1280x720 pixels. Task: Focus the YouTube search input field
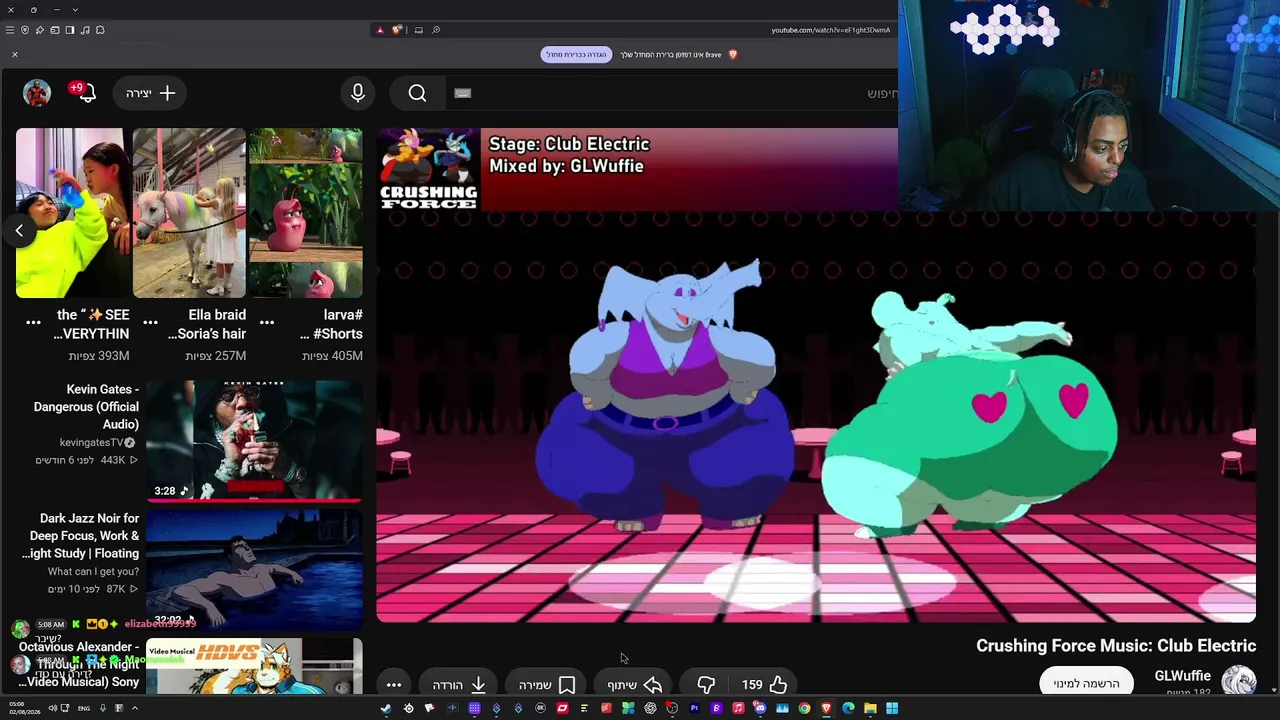pyautogui.click(x=670, y=93)
